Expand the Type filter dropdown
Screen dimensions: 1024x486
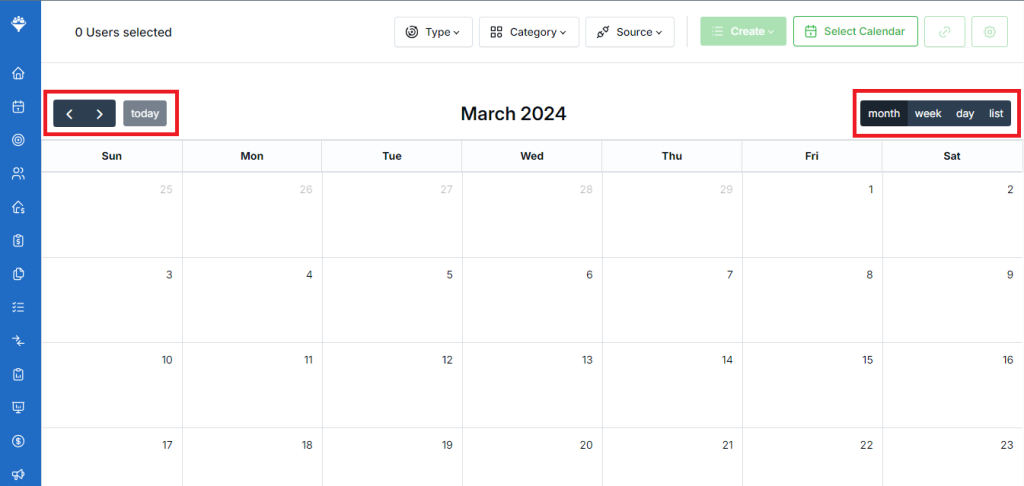(x=433, y=32)
